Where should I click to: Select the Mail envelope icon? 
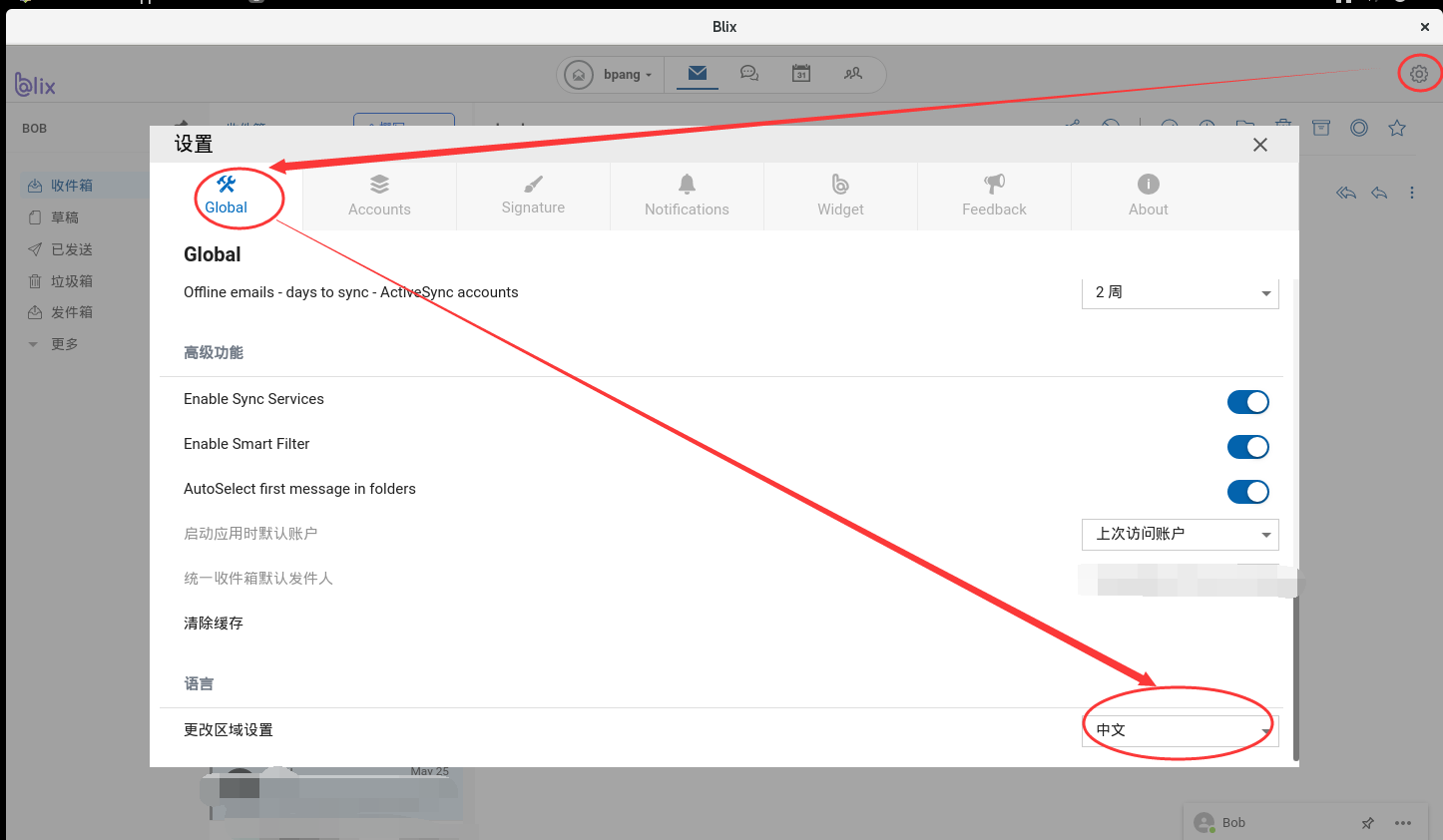click(x=697, y=73)
